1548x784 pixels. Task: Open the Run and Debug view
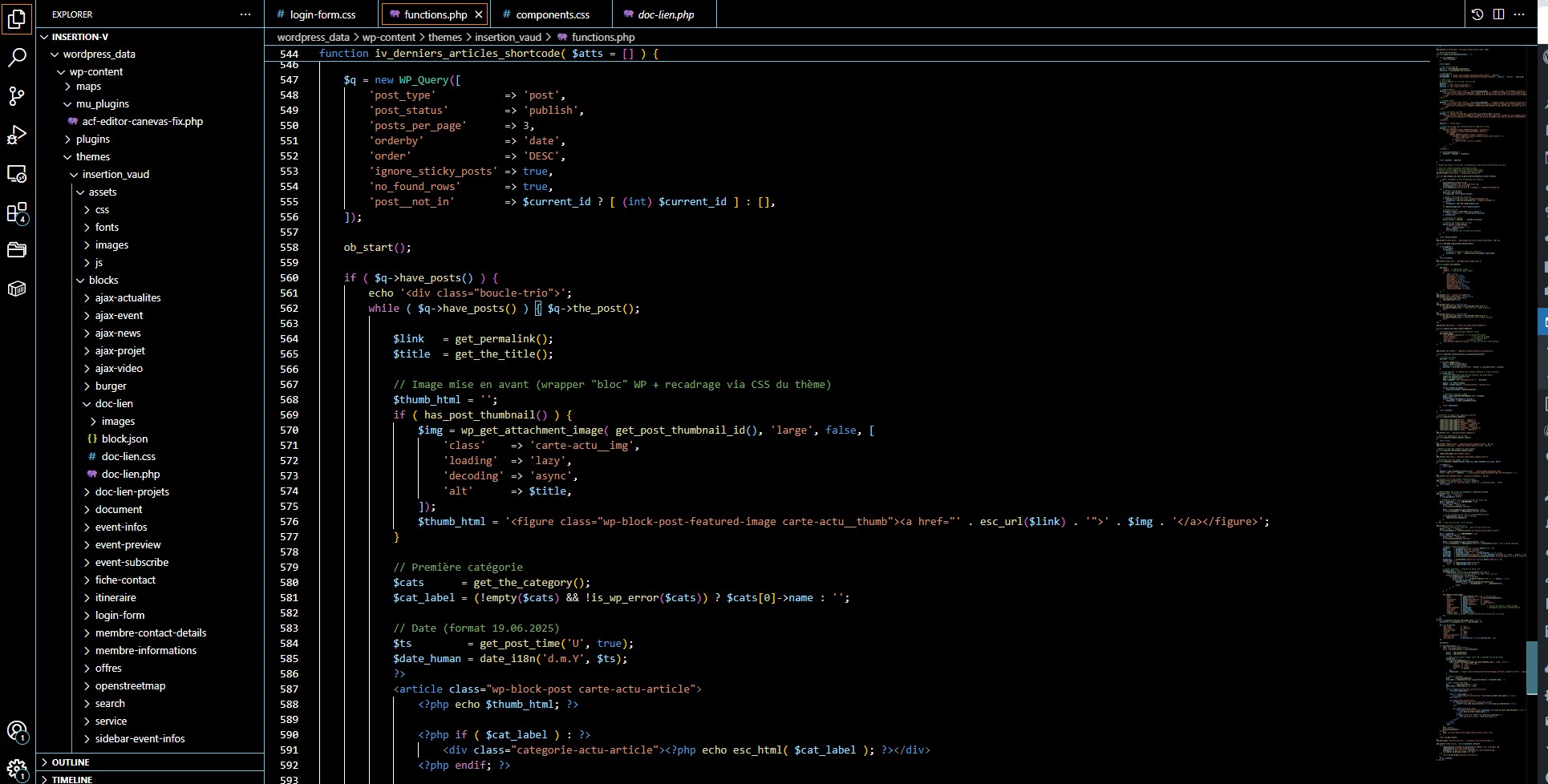tap(17, 135)
